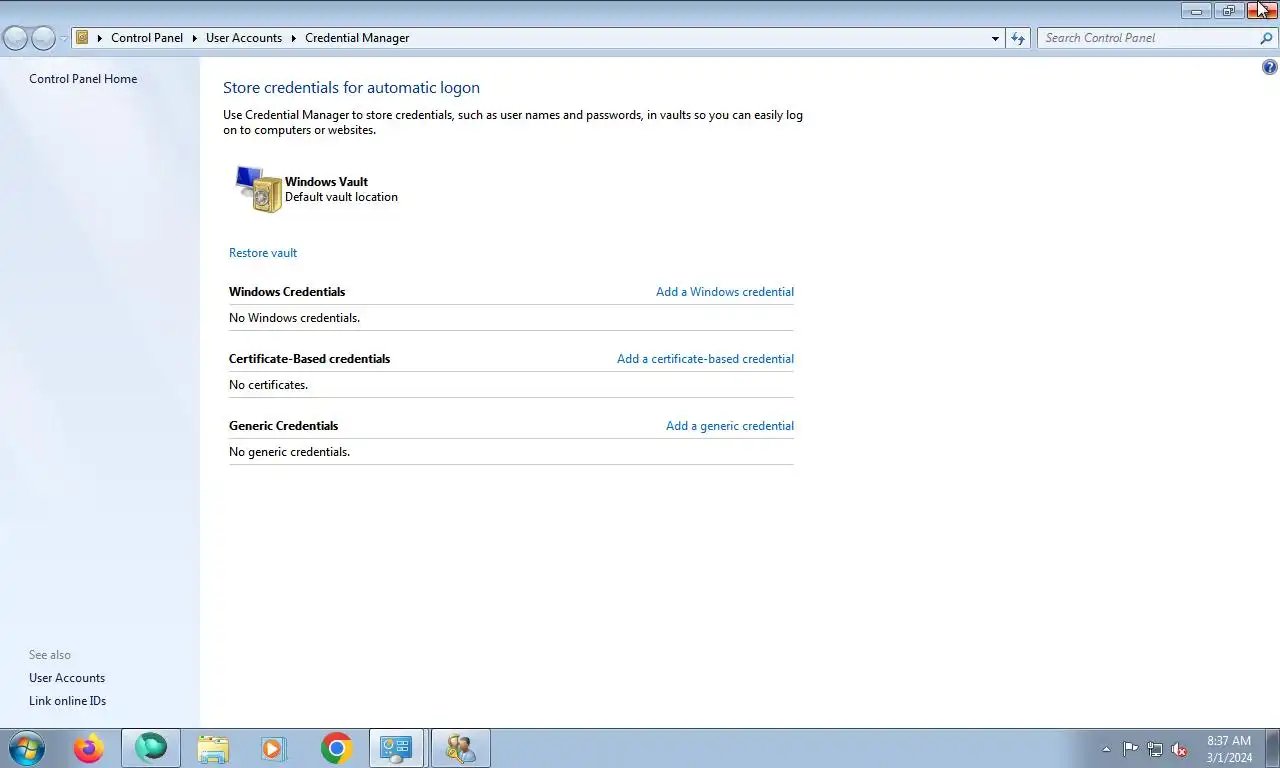
Task: Click the search magnifier icon
Action: [1267, 38]
